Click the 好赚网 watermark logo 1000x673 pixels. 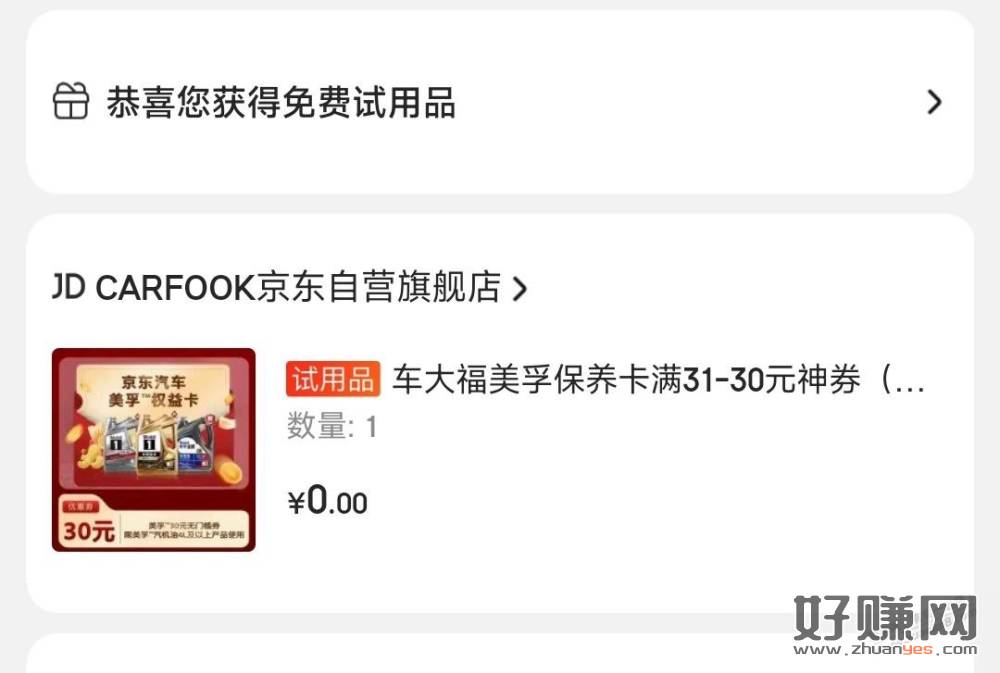tap(885, 618)
